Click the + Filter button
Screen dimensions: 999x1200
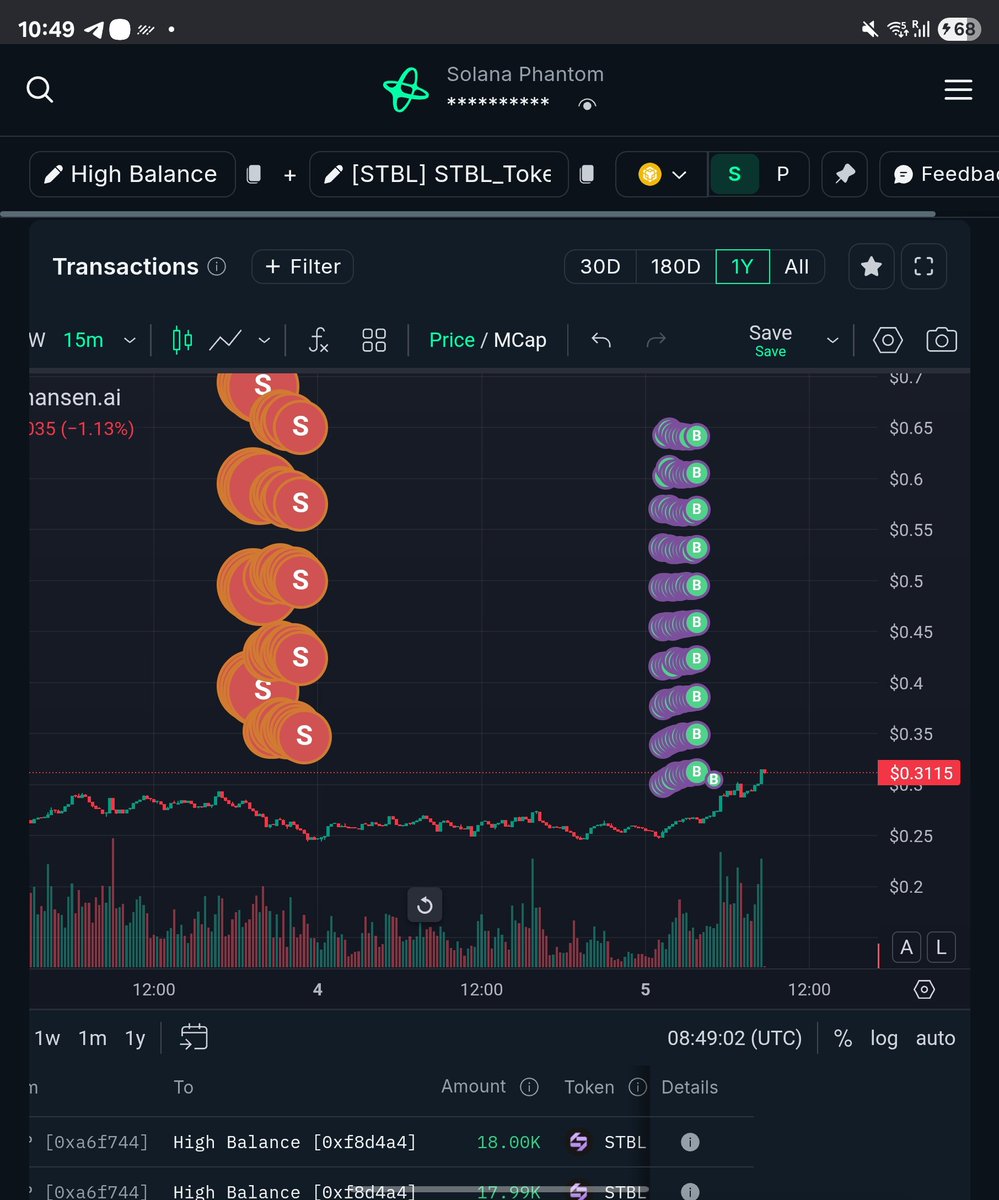point(302,266)
